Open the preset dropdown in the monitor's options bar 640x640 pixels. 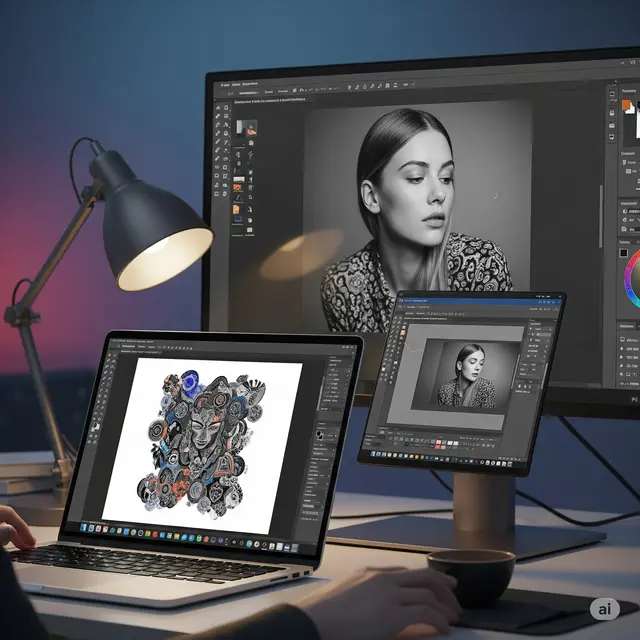coord(248,90)
